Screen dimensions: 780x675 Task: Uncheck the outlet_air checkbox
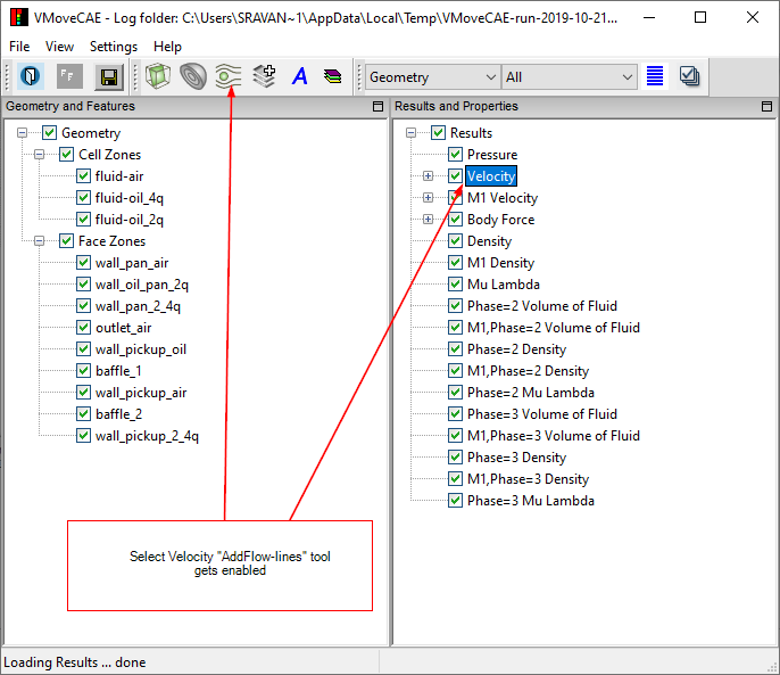pyautogui.click(x=83, y=328)
